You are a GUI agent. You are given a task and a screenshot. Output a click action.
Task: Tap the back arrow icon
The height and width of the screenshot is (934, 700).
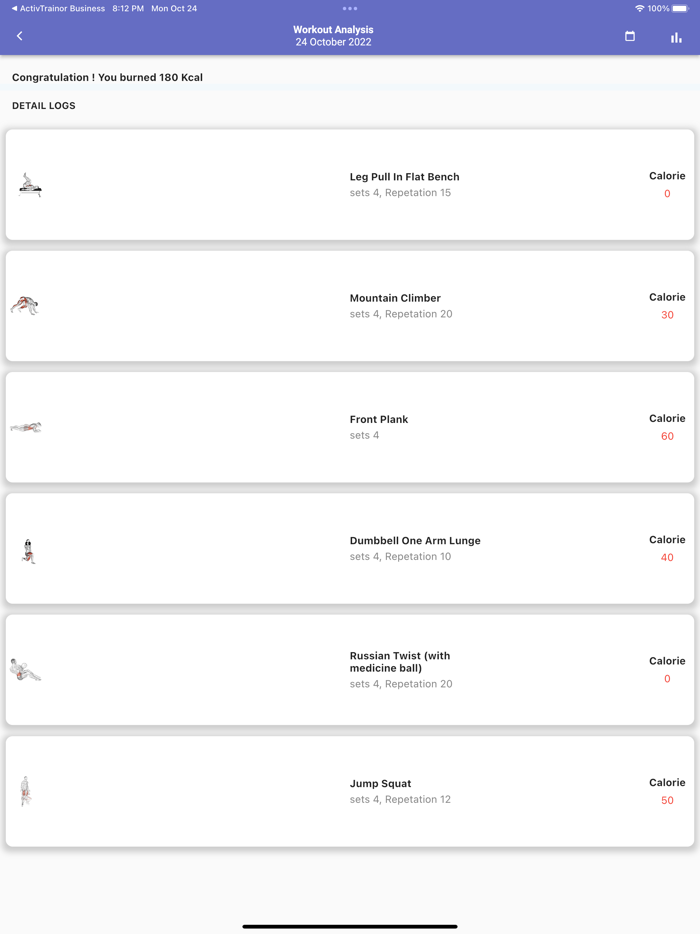click(20, 36)
